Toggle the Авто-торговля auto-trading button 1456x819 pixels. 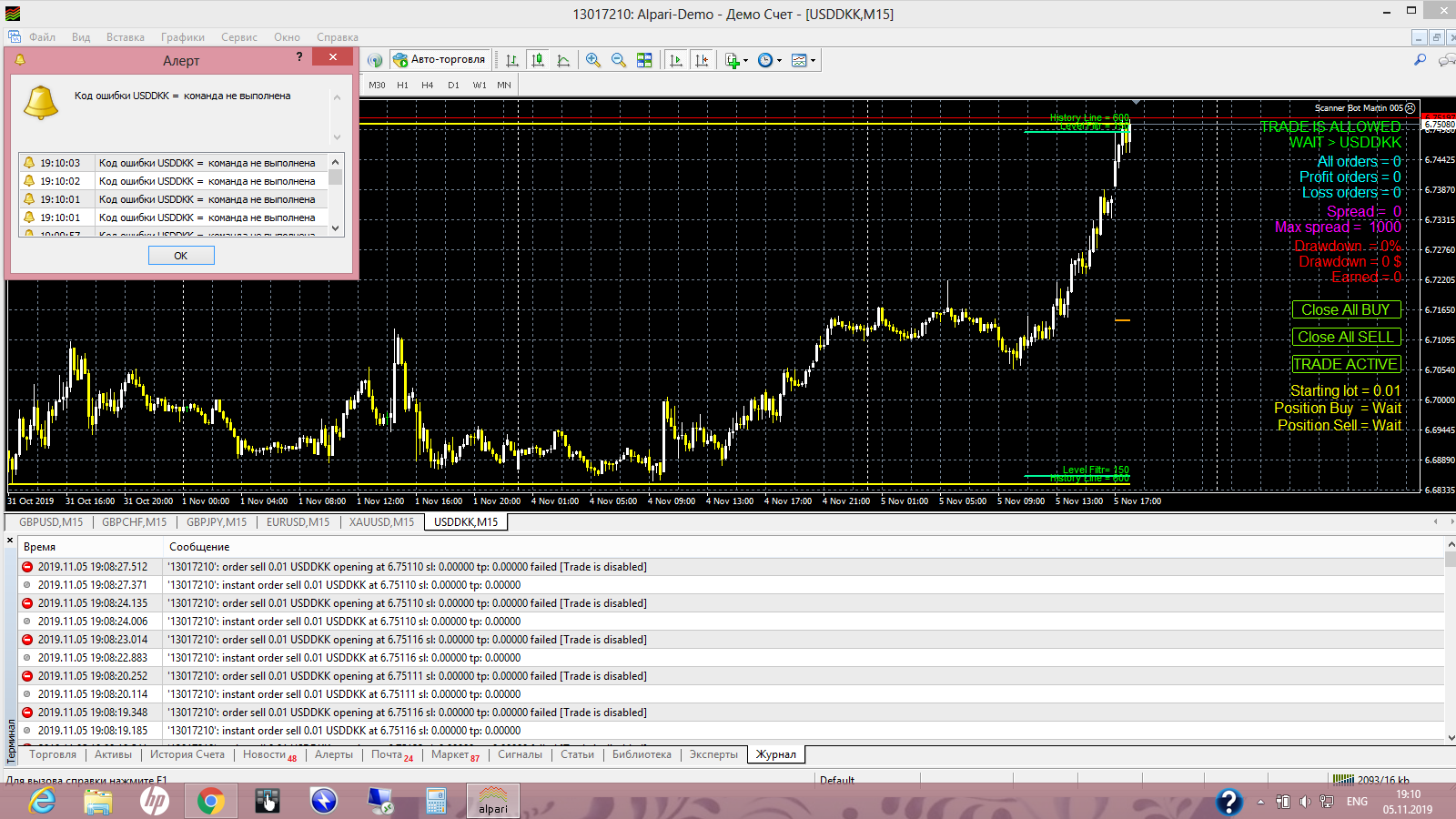[x=440, y=60]
